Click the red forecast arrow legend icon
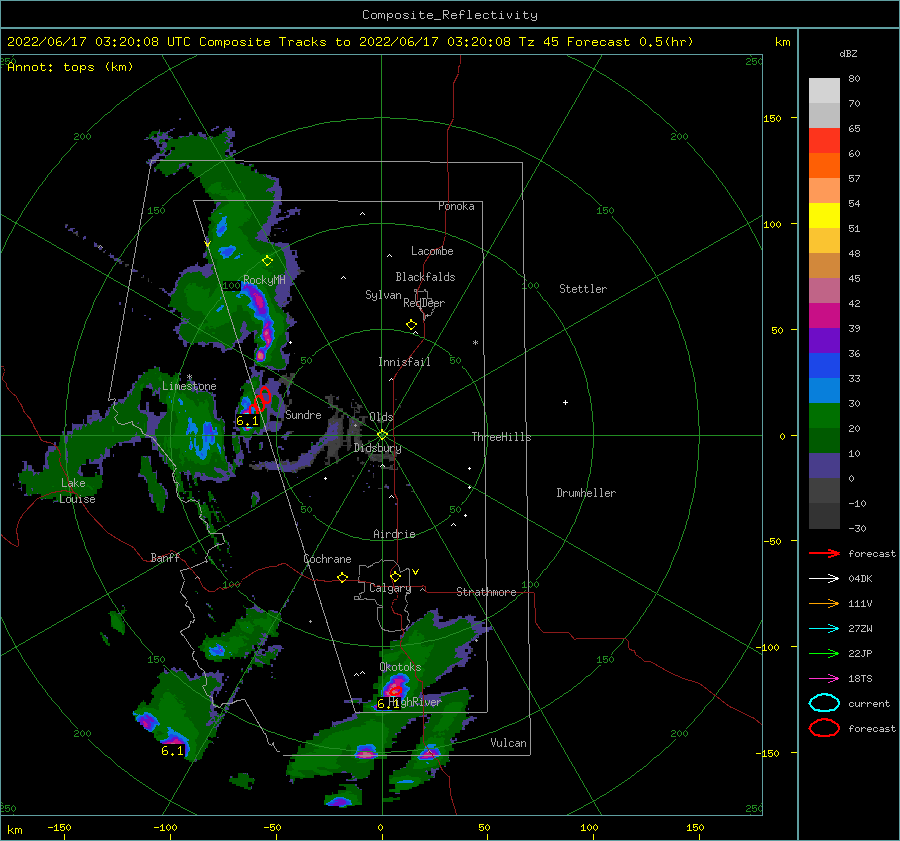 click(824, 553)
